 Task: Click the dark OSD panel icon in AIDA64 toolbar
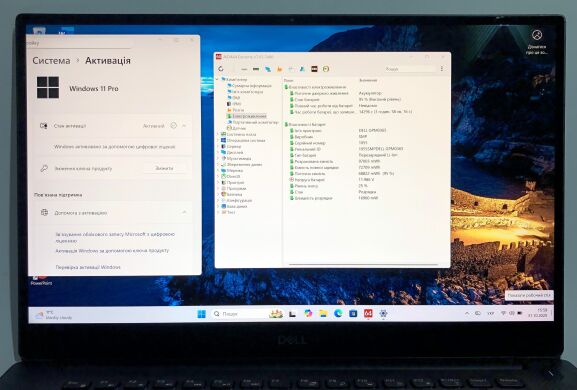point(314,69)
